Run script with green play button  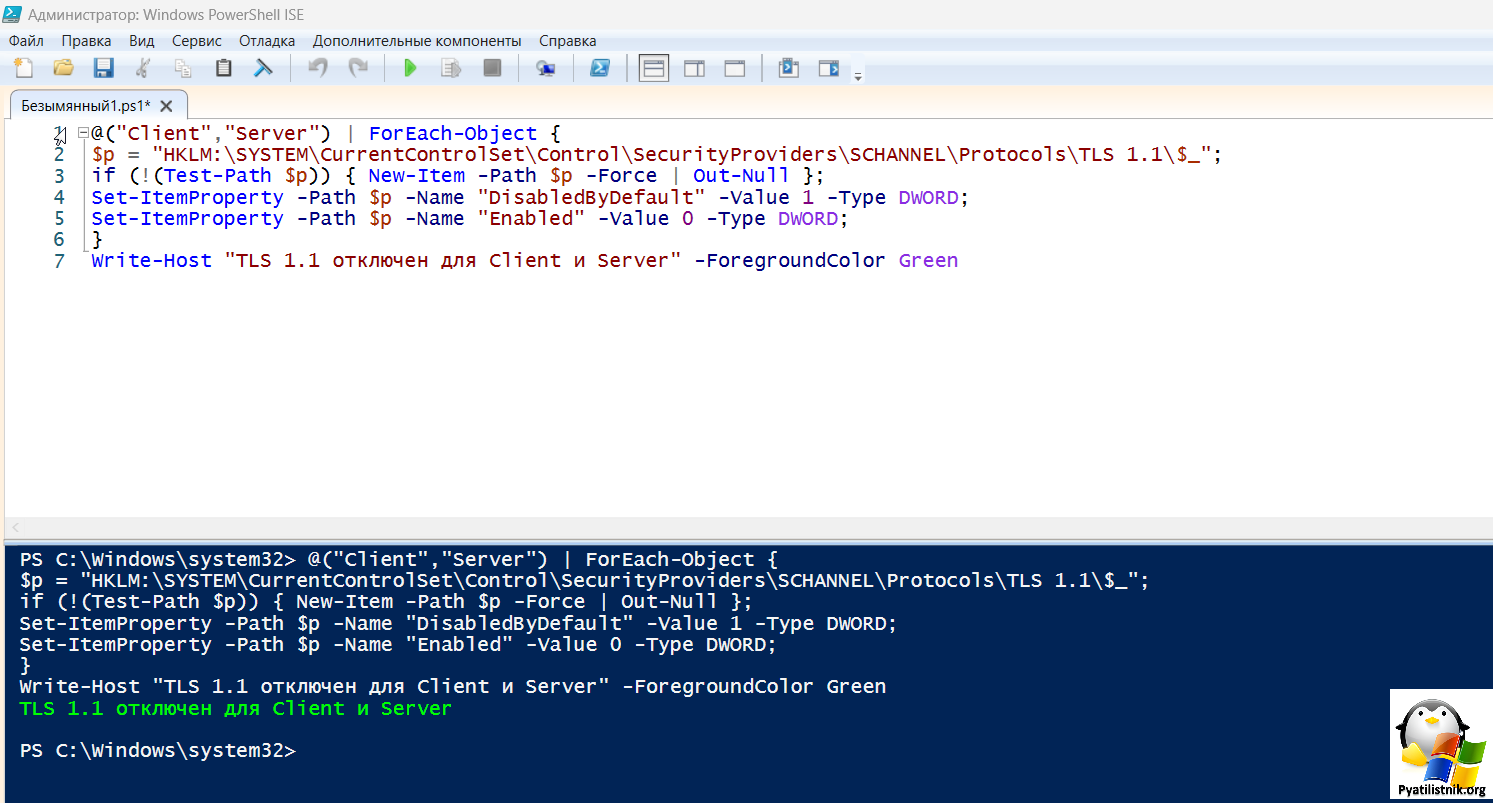[x=410, y=68]
